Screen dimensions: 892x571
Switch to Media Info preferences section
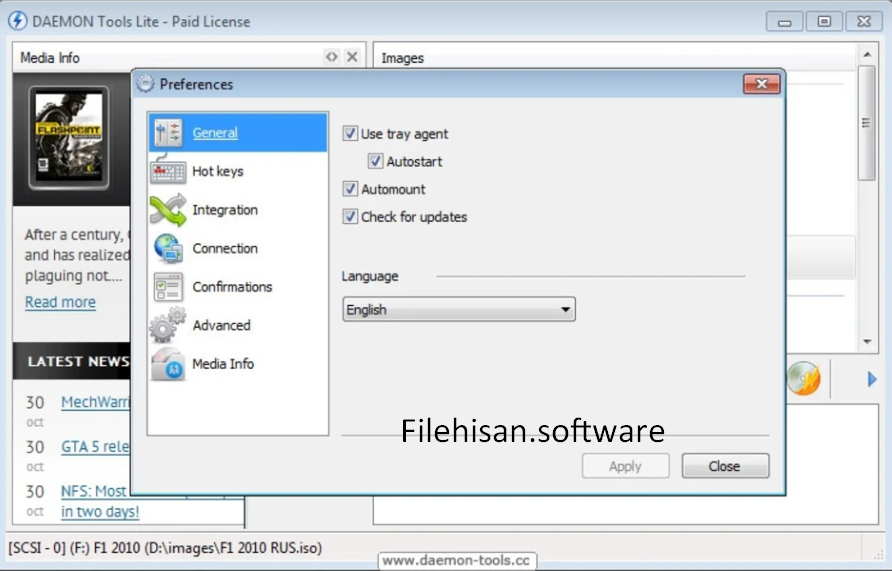[223, 364]
